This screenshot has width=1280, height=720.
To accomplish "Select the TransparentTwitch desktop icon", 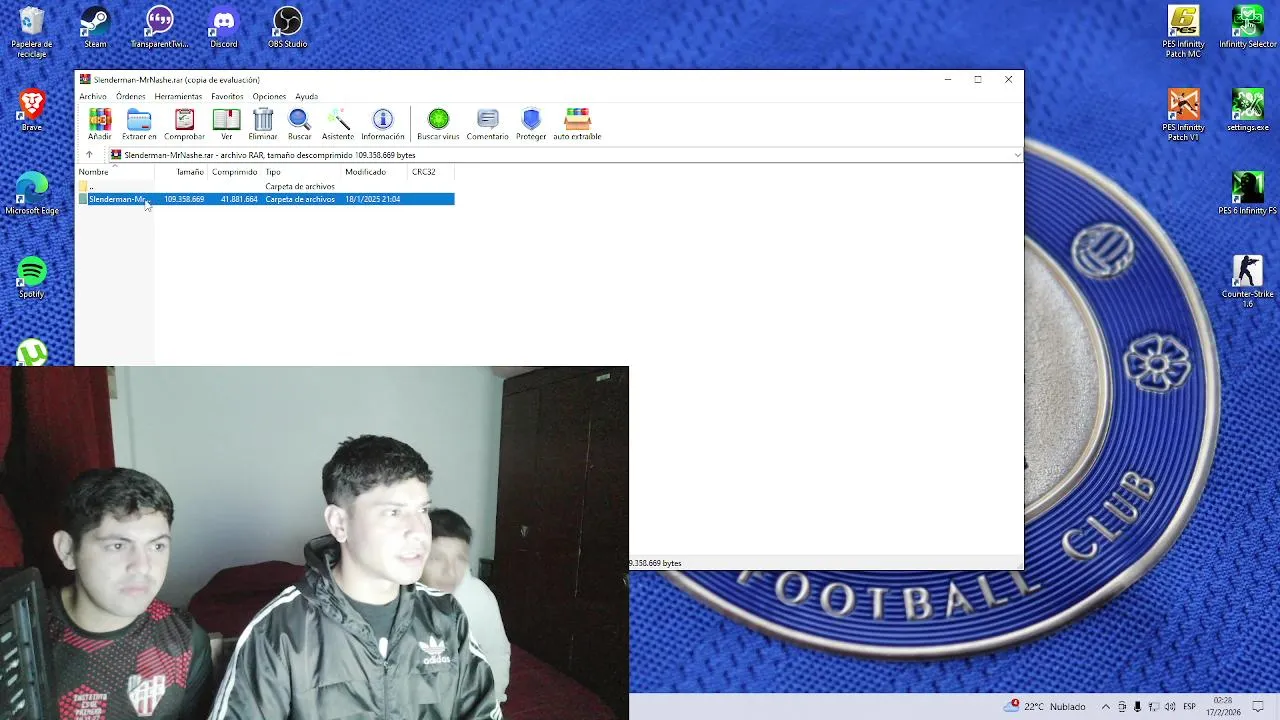I will 159,28.
